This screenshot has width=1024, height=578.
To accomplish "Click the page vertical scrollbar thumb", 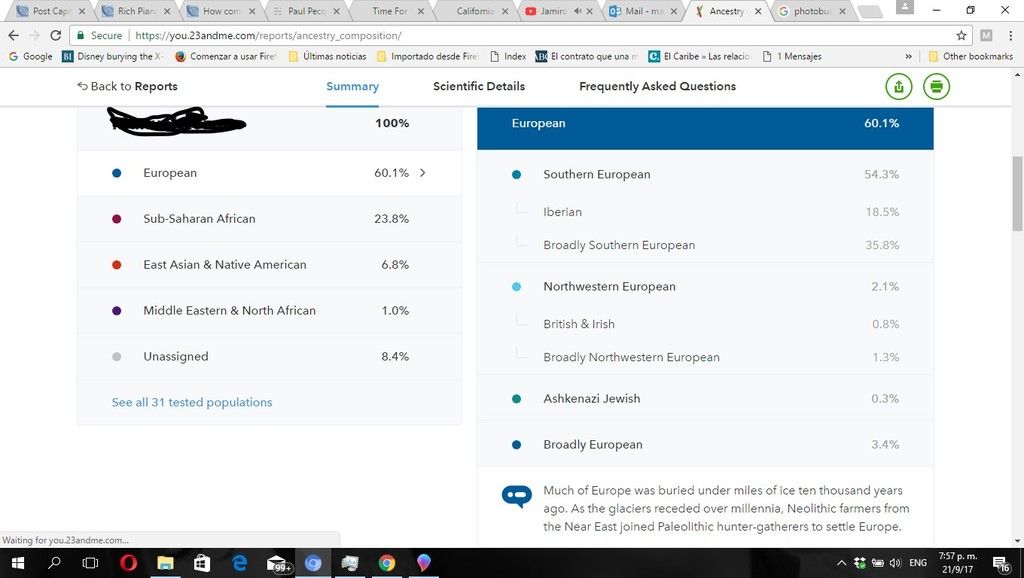I will click(1017, 193).
